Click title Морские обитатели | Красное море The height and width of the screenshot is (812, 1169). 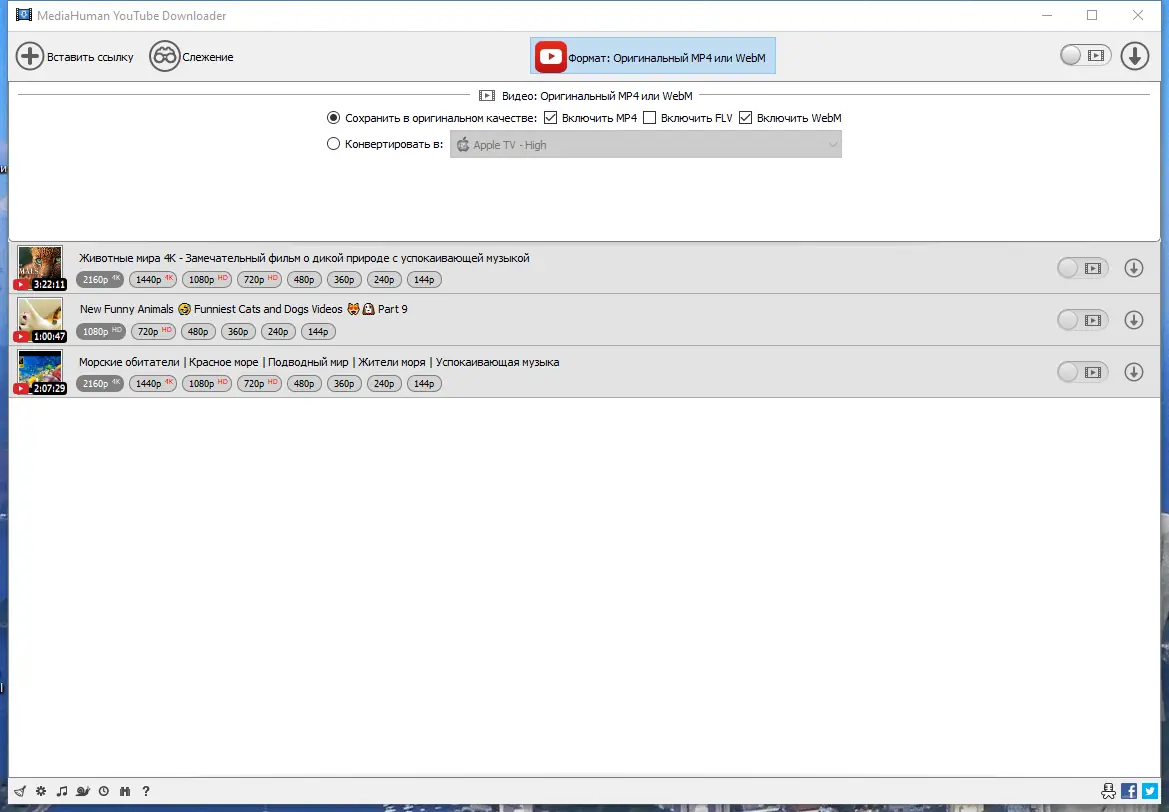click(319, 362)
